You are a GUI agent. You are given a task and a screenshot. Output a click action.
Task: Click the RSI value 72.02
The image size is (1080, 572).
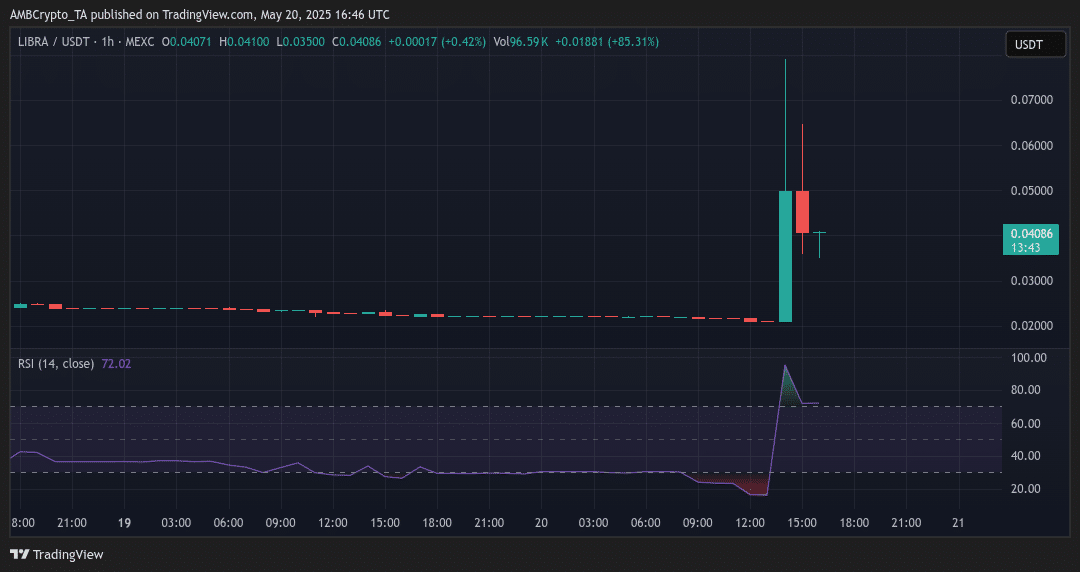point(116,363)
